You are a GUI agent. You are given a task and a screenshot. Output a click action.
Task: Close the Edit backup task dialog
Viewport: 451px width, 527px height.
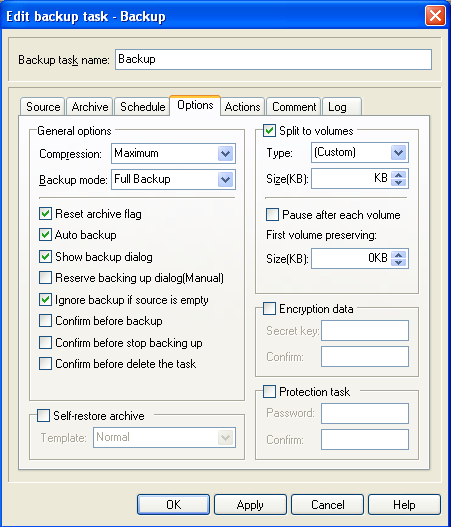[x=435, y=16]
